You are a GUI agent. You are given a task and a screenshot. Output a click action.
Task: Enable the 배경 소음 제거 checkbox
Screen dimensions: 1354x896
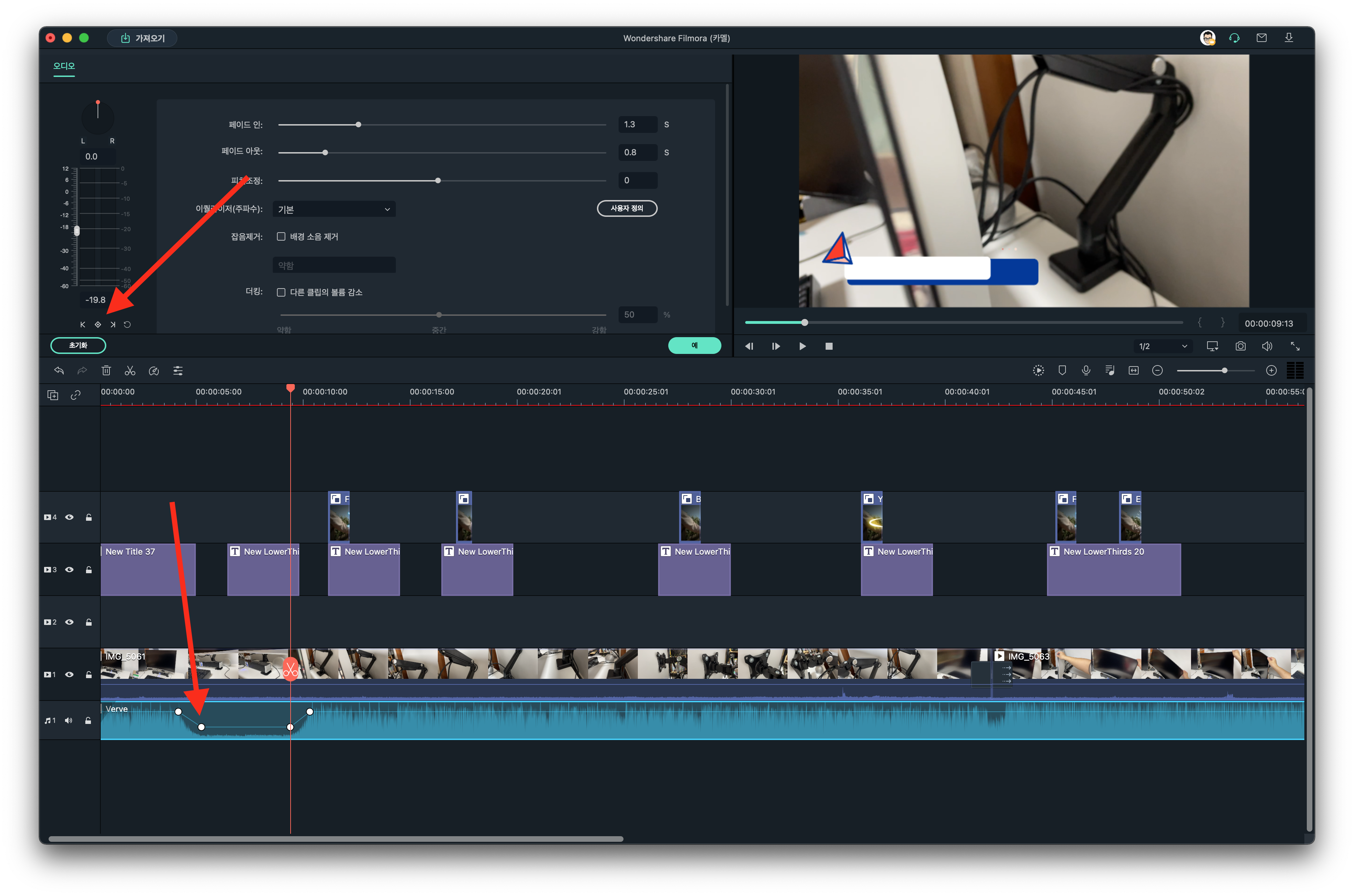tap(281, 236)
